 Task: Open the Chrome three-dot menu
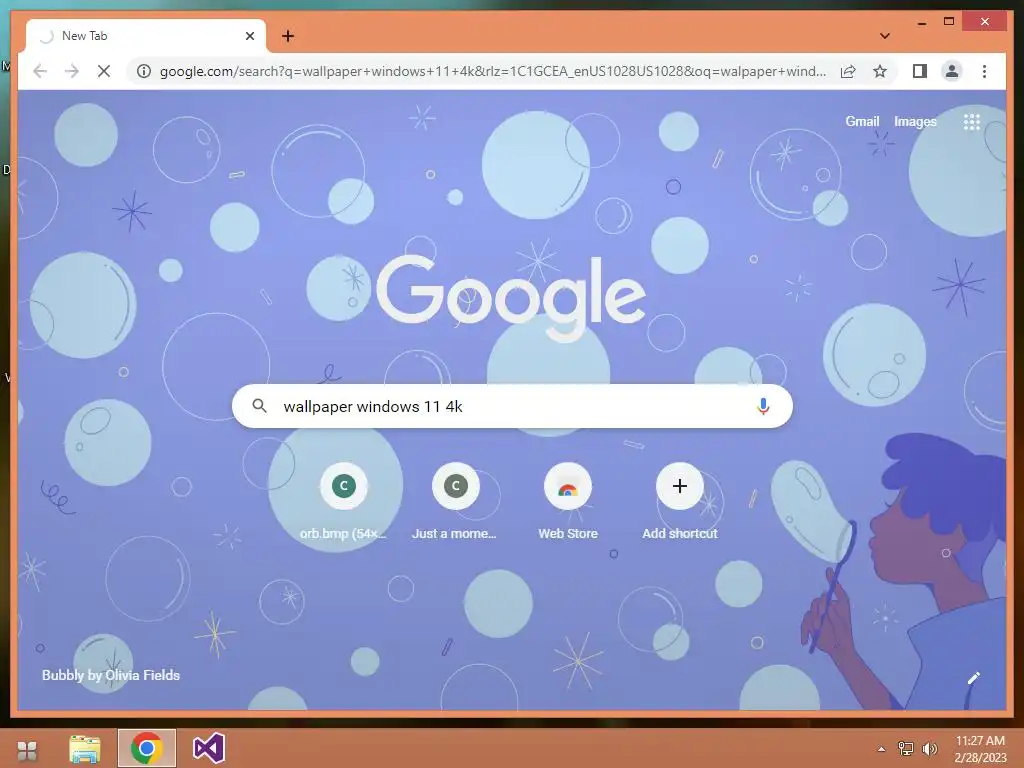pos(984,71)
